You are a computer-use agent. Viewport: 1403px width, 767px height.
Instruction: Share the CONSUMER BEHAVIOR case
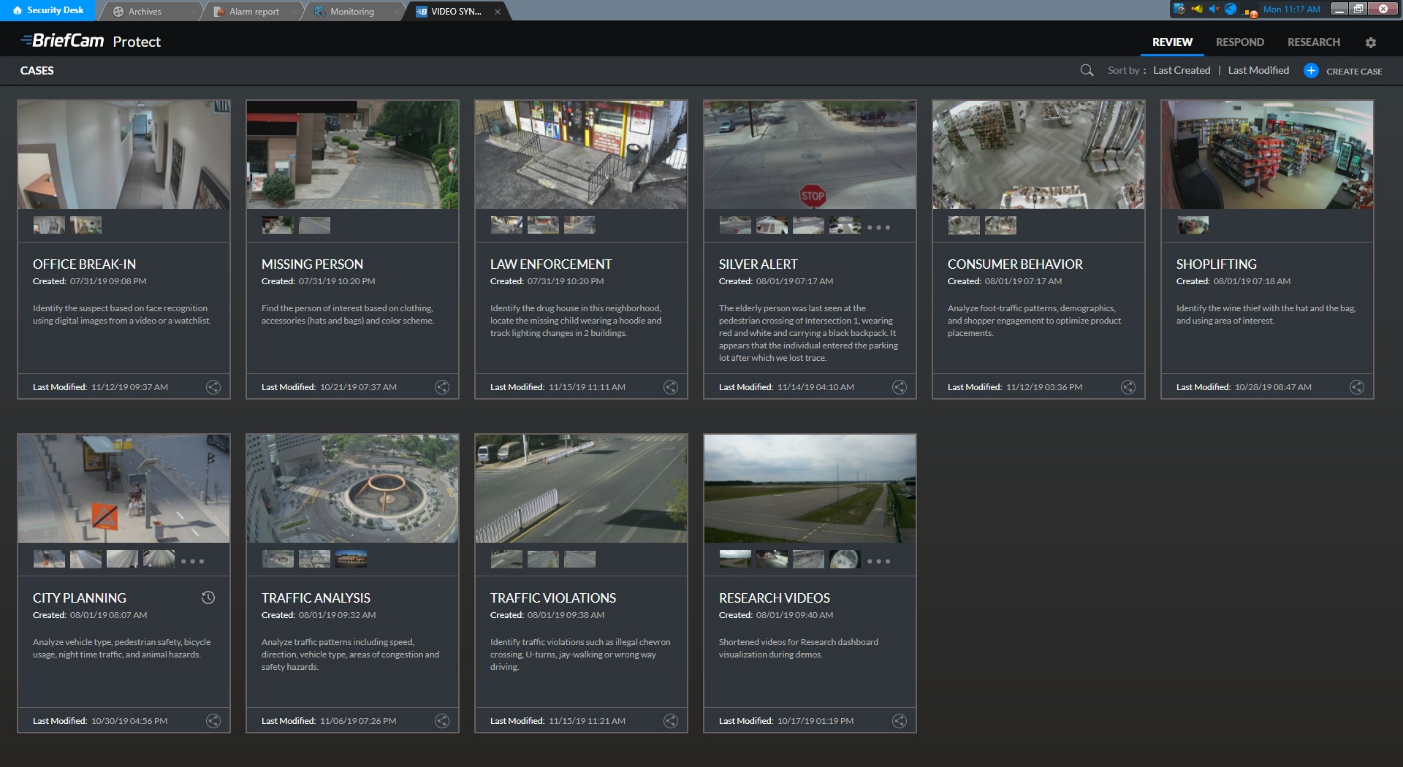tap(1128, 387)
